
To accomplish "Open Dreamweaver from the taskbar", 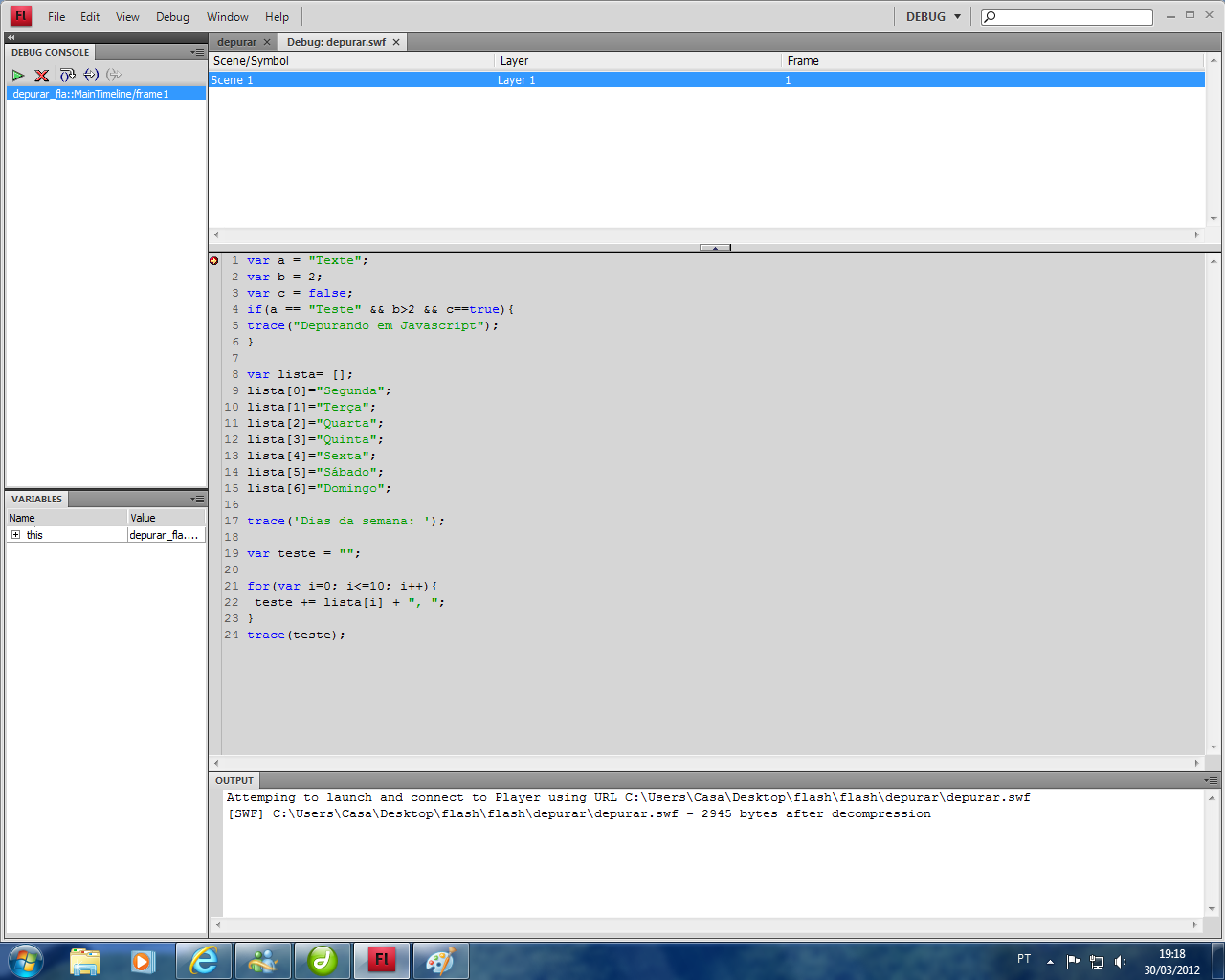I will pyautogui.click(x=322, y=960).
